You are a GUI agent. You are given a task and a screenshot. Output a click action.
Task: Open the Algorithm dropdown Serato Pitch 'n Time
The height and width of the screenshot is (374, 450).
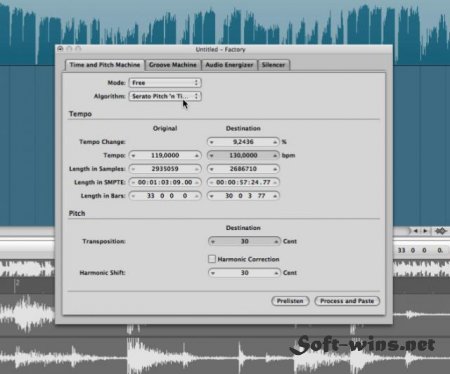coord(165,96)
